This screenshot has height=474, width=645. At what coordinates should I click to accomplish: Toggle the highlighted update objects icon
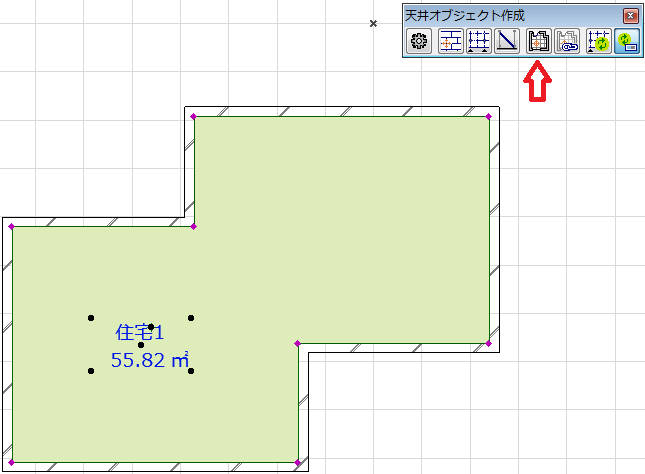point(628,42)
